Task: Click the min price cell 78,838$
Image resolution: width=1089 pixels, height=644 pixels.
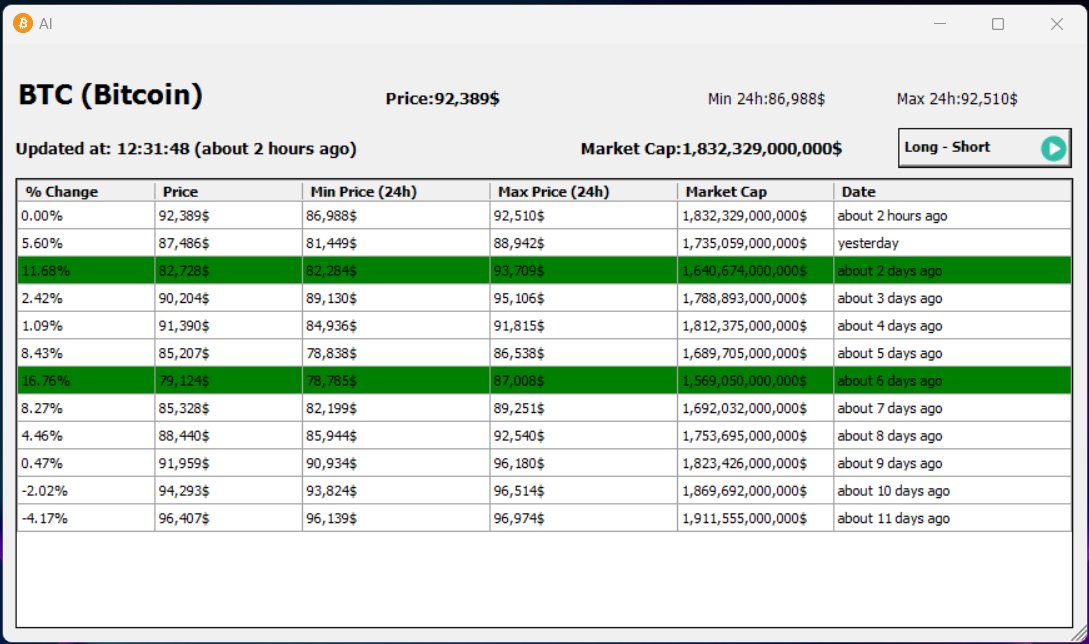Action: (x=396, y=353)
